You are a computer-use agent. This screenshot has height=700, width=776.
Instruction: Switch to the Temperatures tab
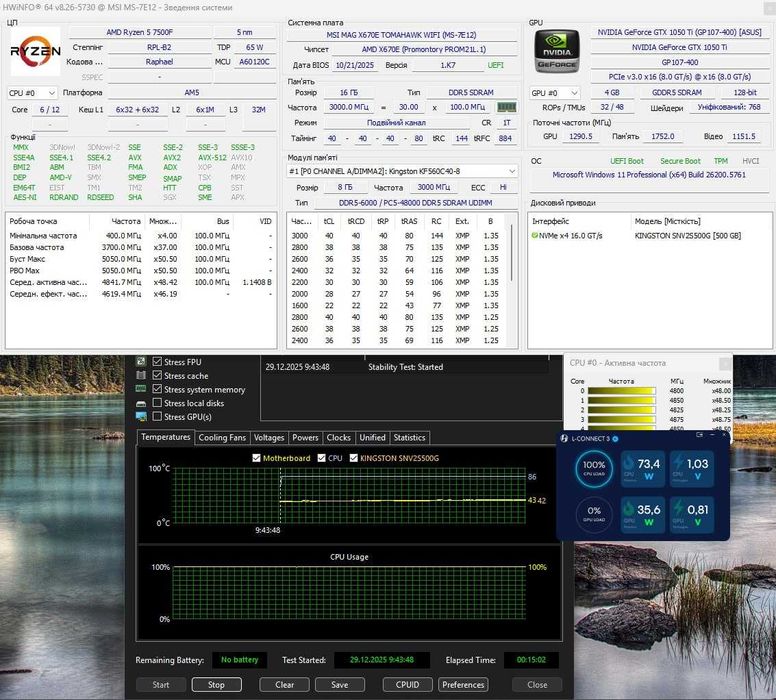[165, 437]
